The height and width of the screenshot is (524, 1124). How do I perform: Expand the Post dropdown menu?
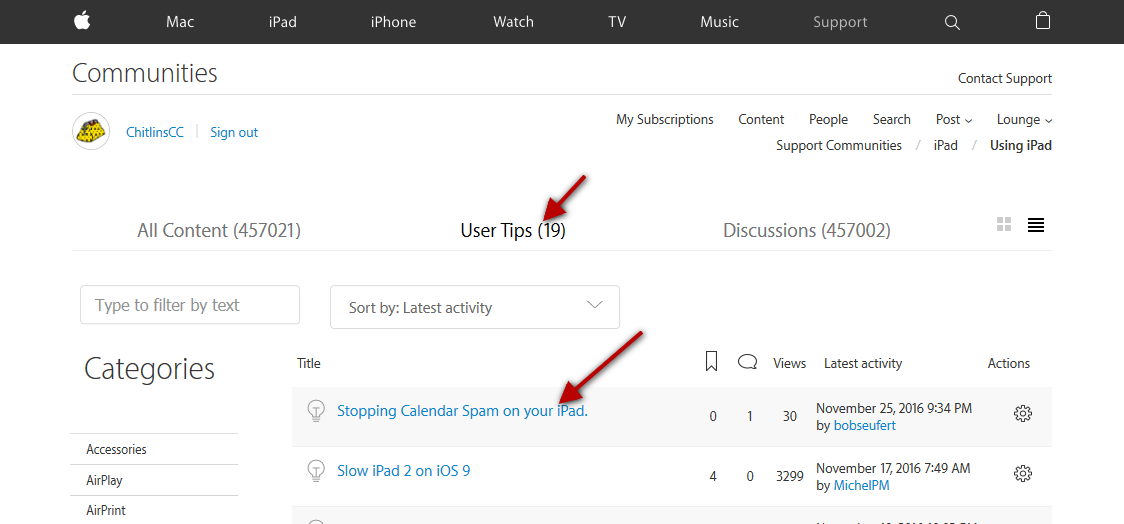click(x=954, y=120)
